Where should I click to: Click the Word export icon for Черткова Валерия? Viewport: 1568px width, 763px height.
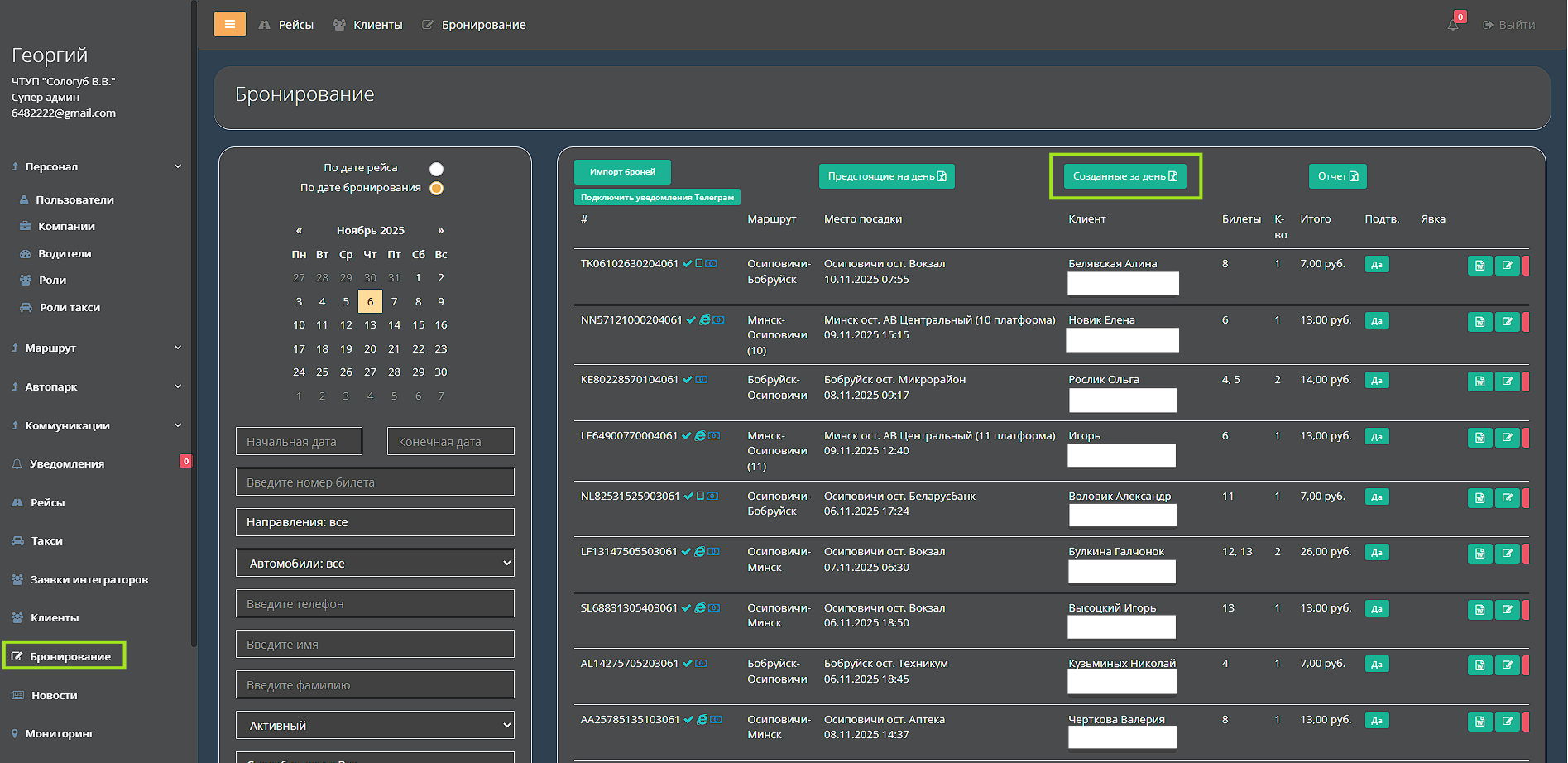(1479, 722)
